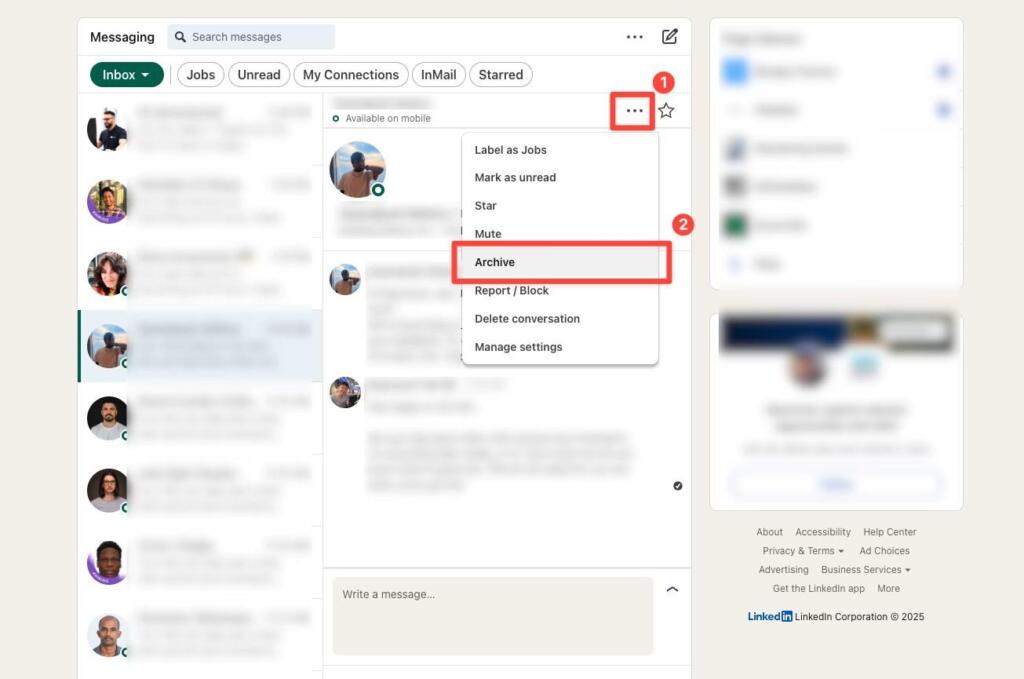Viewport: 1024px width, 679px height.
Task: Toggle the My Connections filter pill
Action: pos(351,75)
